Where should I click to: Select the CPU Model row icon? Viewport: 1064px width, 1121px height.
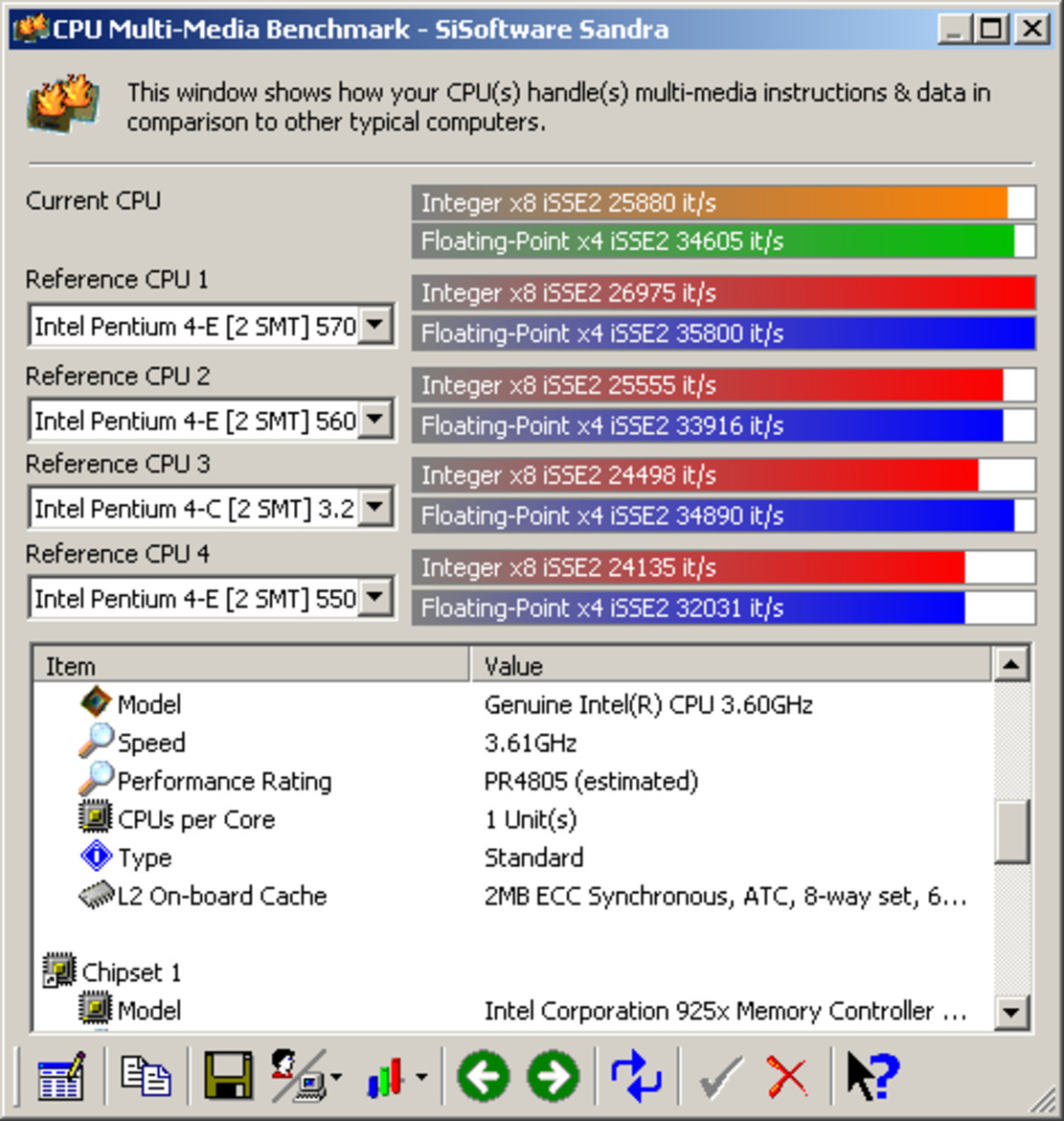[x=96, y=702]
